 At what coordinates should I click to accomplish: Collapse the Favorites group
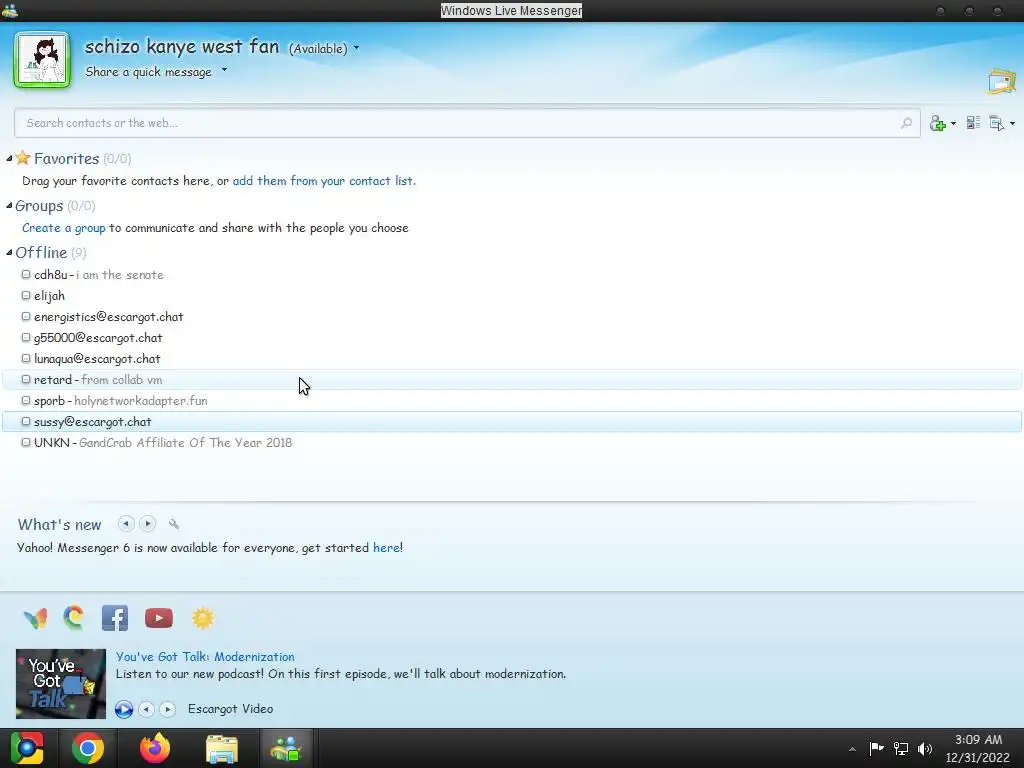point(9,159)
